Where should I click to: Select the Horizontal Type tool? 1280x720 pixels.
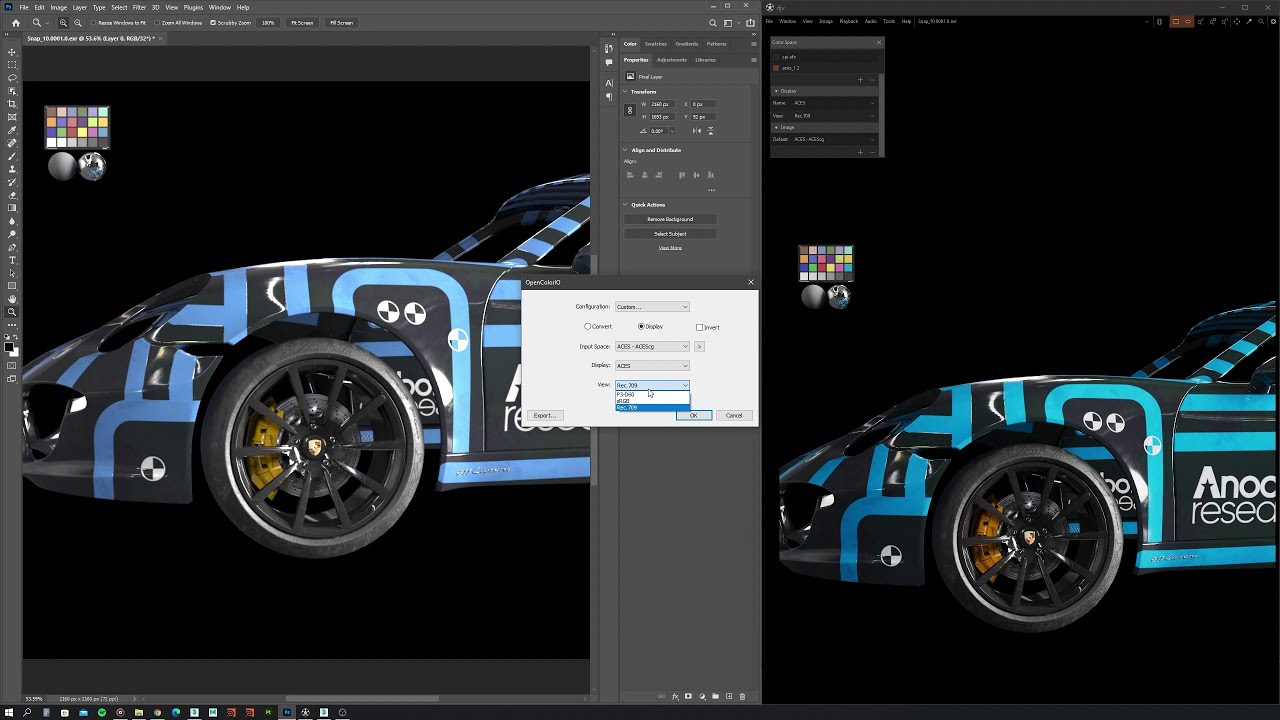tap(12, 260)
